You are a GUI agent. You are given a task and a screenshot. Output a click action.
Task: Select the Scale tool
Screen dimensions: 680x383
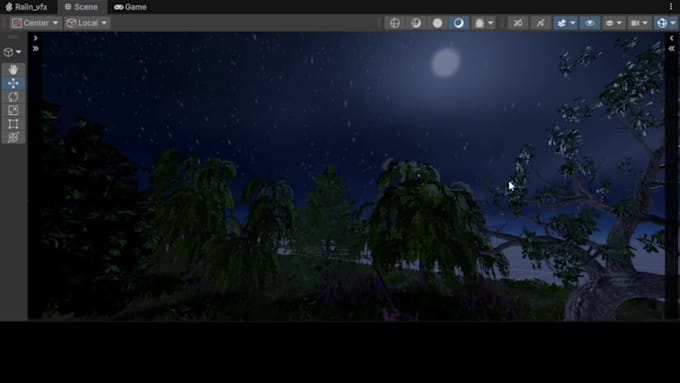click(x=13, y=111)
